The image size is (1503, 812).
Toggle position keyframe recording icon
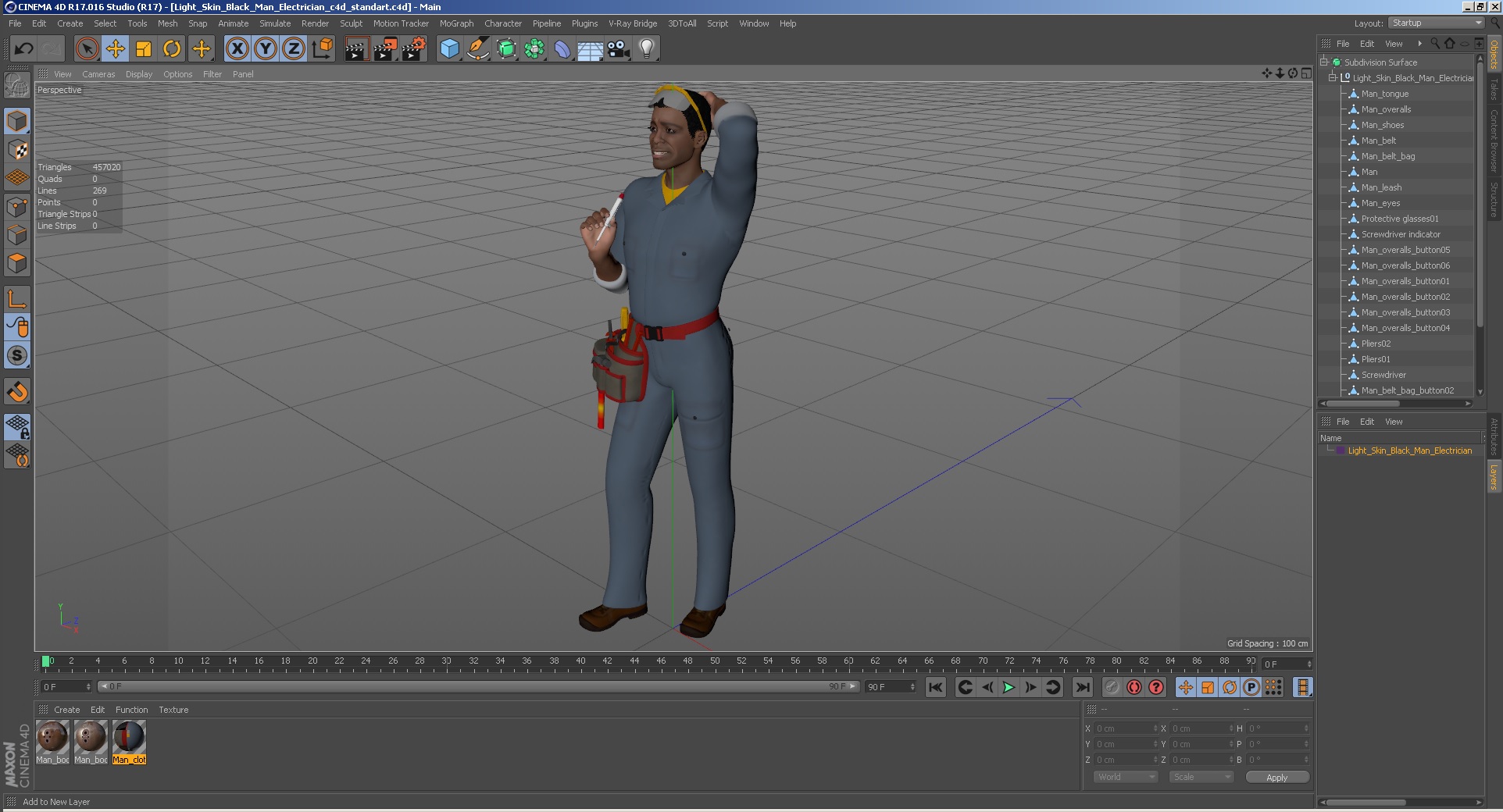pyautogui.click(x=1185, y=687)
